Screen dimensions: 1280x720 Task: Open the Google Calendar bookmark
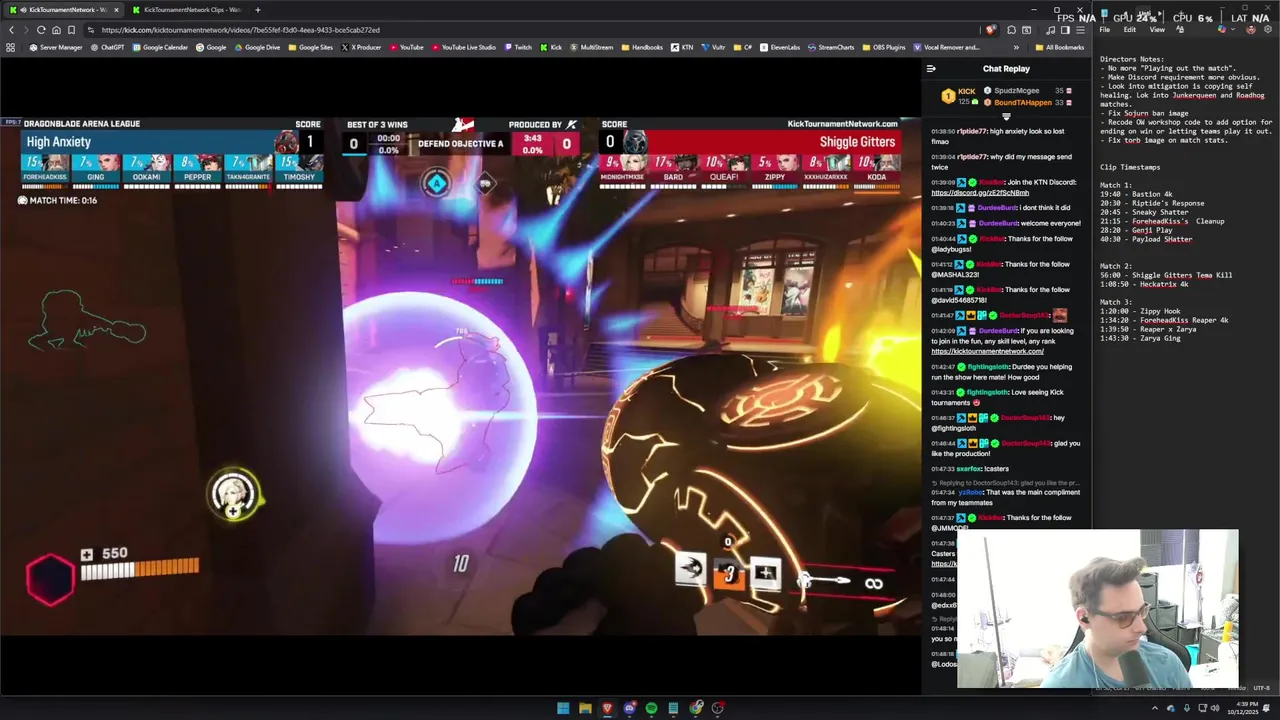(161, 47)
